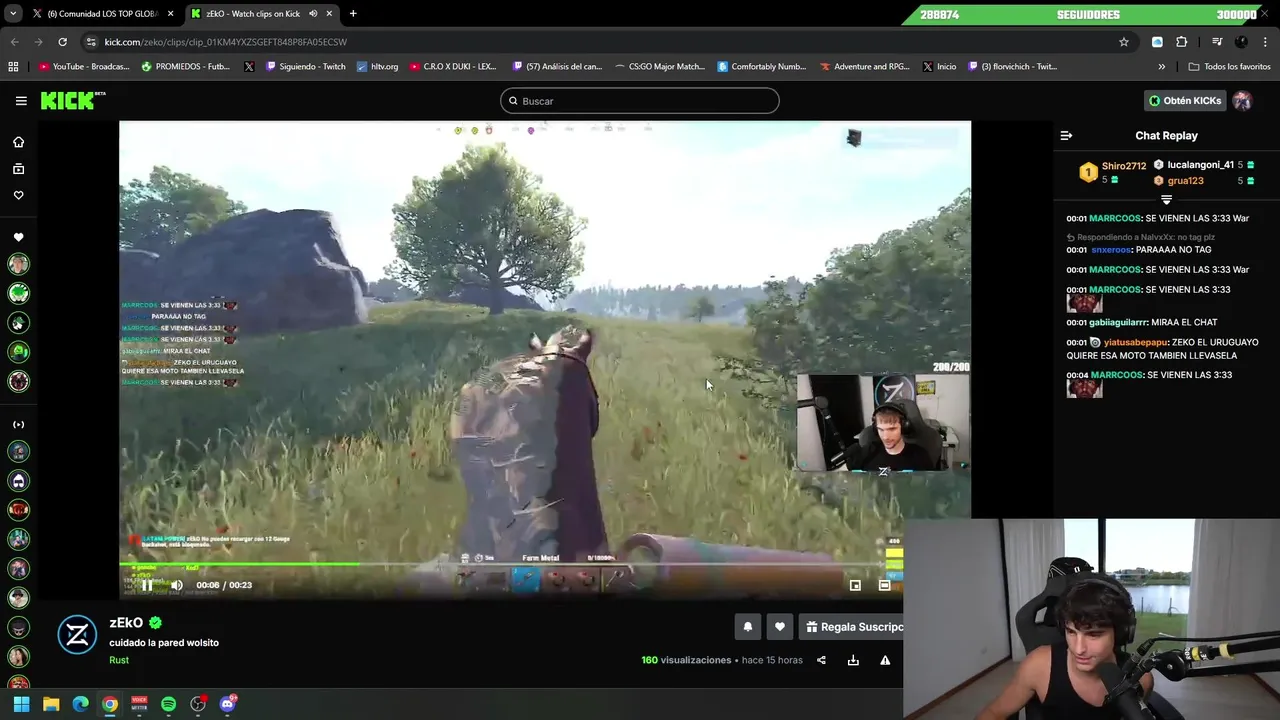Open the PROMIEDOS - Futb... bookmark
This screenshot has width=1280, height=720.
(186, 67)
